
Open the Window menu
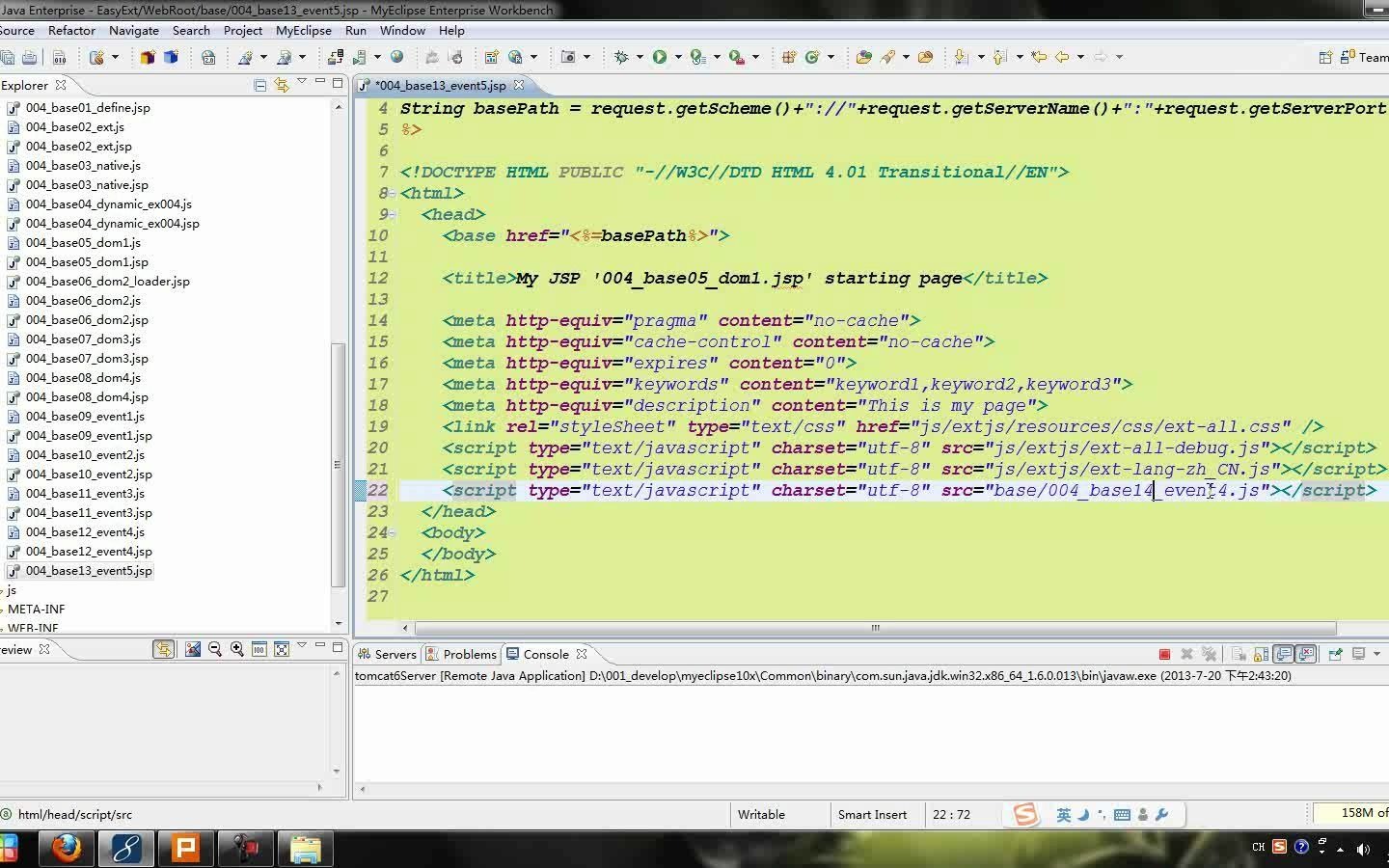tap(402, 31)
